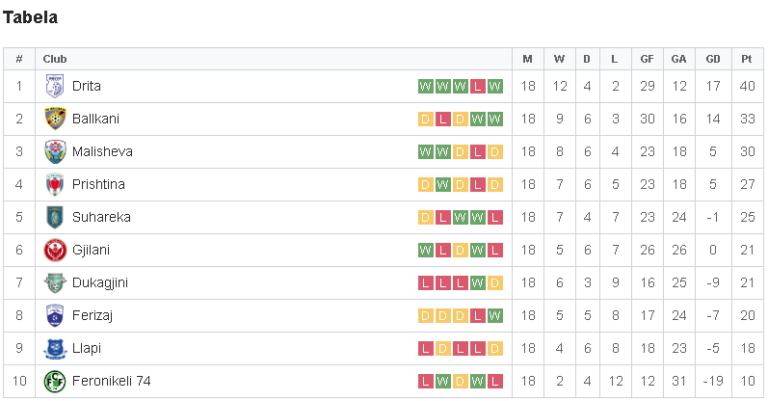
Task: Click the Ferizaj club crest icon
Action: [x=55, y=316]
